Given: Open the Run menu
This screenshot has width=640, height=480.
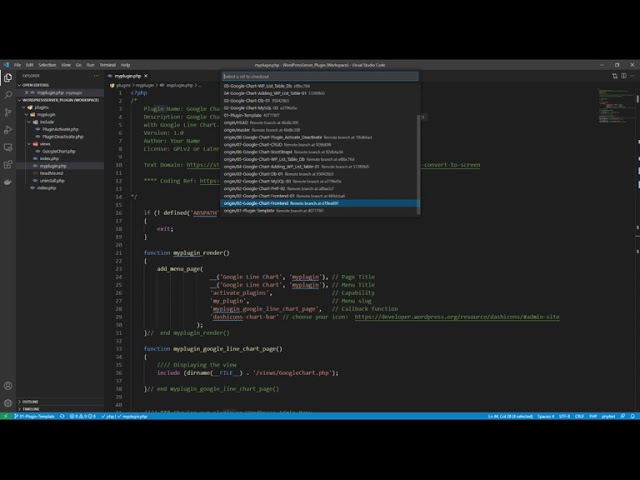Looking at the screenshot, I should tap(91, 65).
